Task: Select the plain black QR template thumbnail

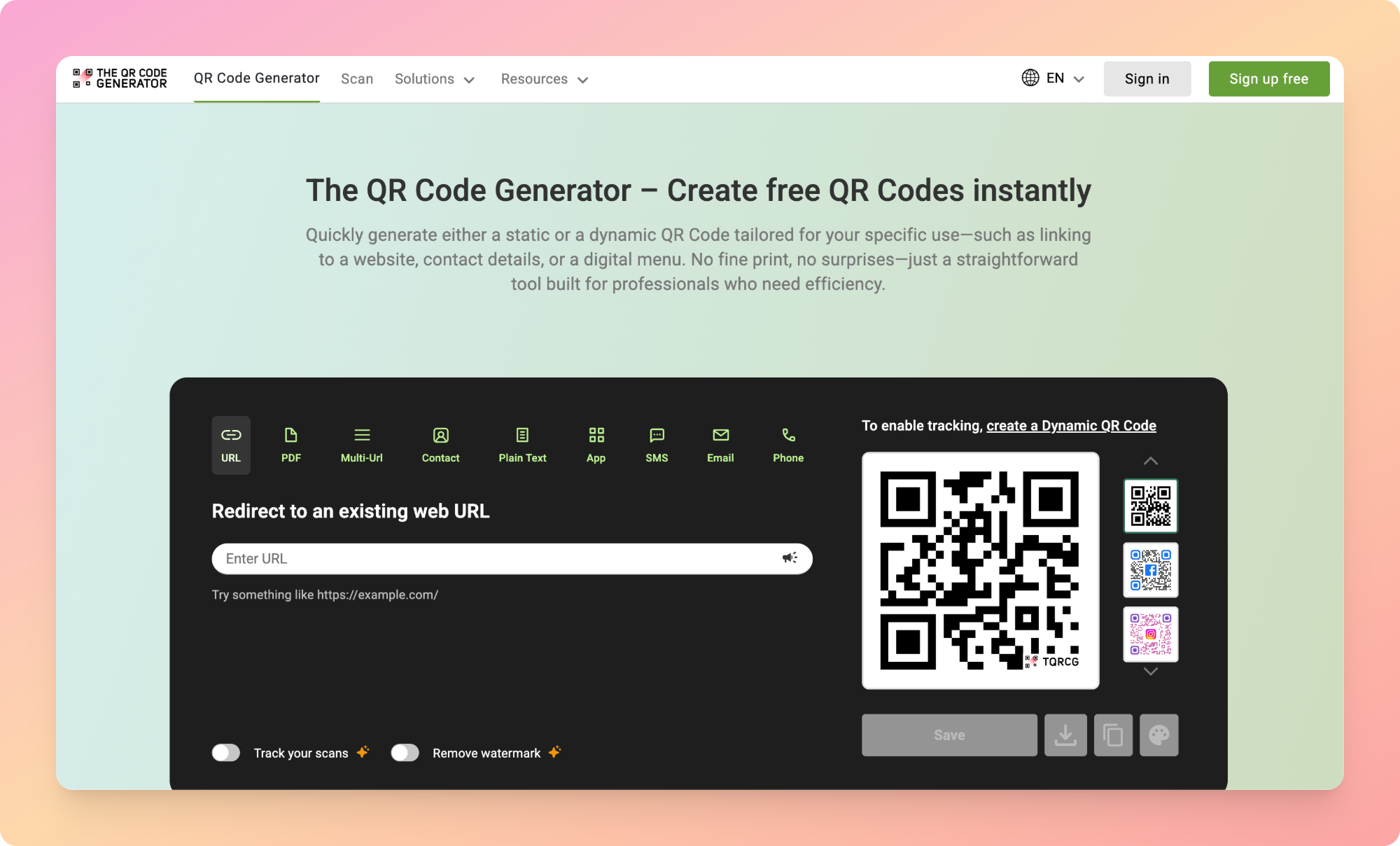Action: [x=1151, y=506]
